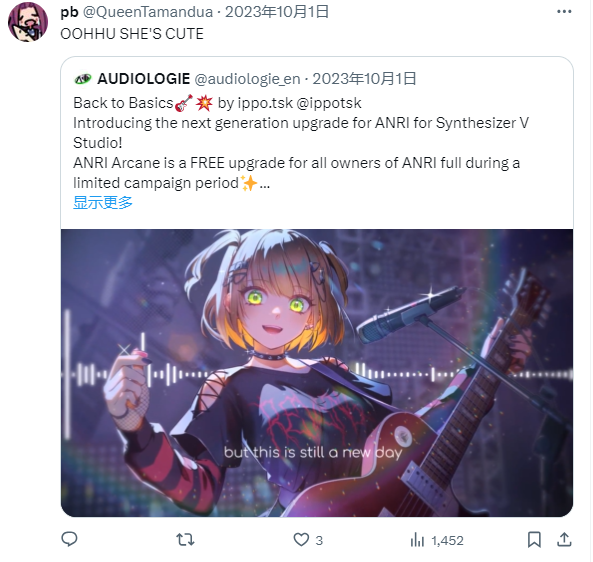593x562 pixels.
Task: Open AUDIOLOGIE's small logo avatar
Action: click(x=83, y=79)
